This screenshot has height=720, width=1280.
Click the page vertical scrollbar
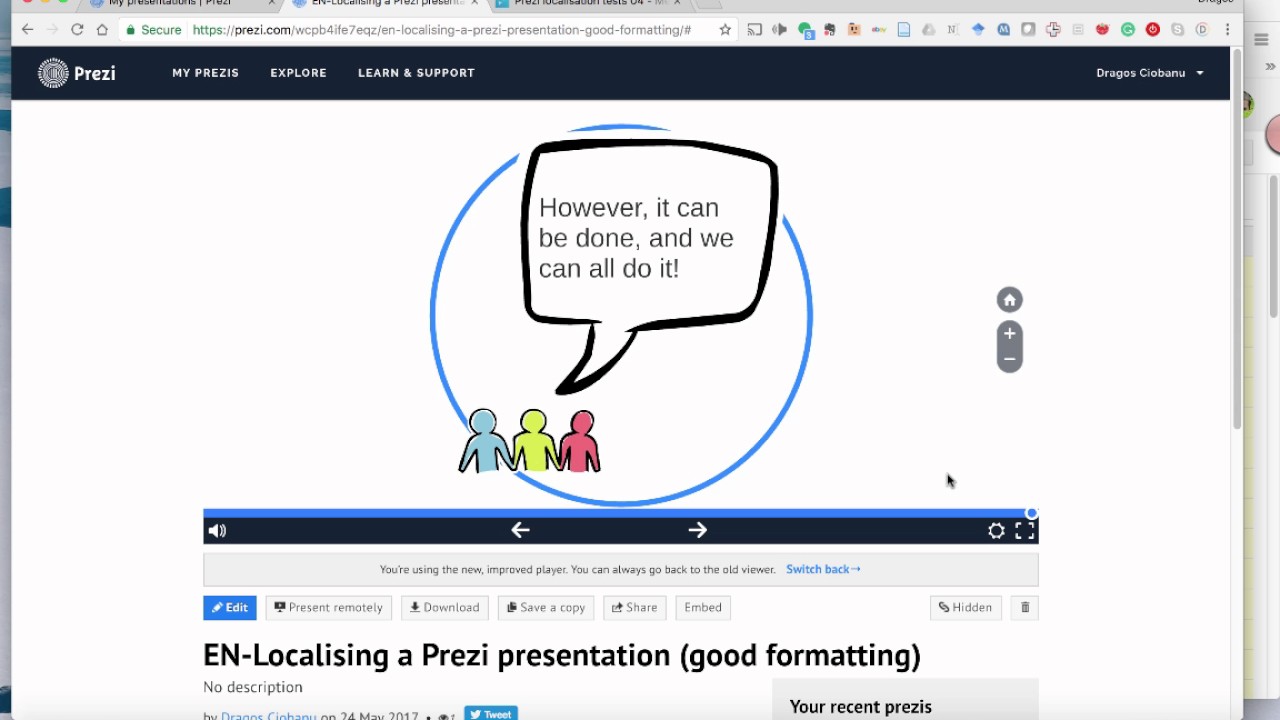(1236, 240)
